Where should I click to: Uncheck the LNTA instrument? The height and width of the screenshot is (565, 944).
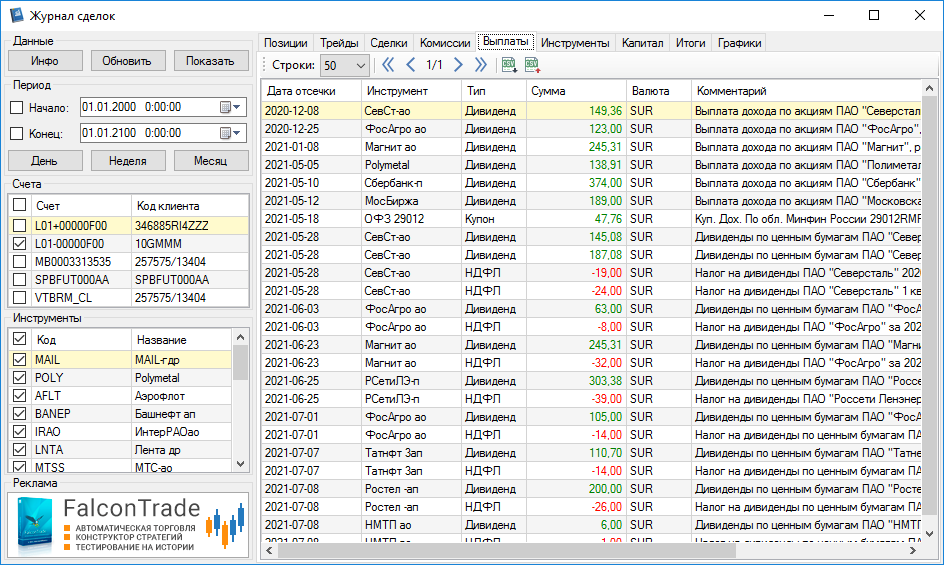[20, 450]
